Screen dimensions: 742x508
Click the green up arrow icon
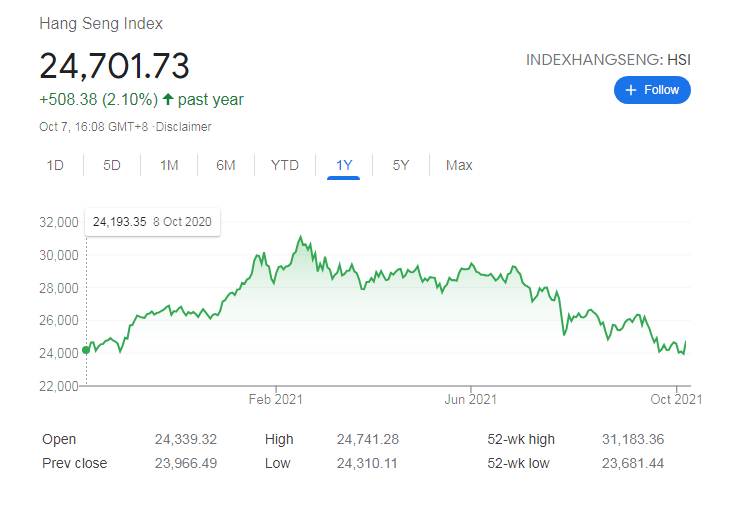[168, 99]
